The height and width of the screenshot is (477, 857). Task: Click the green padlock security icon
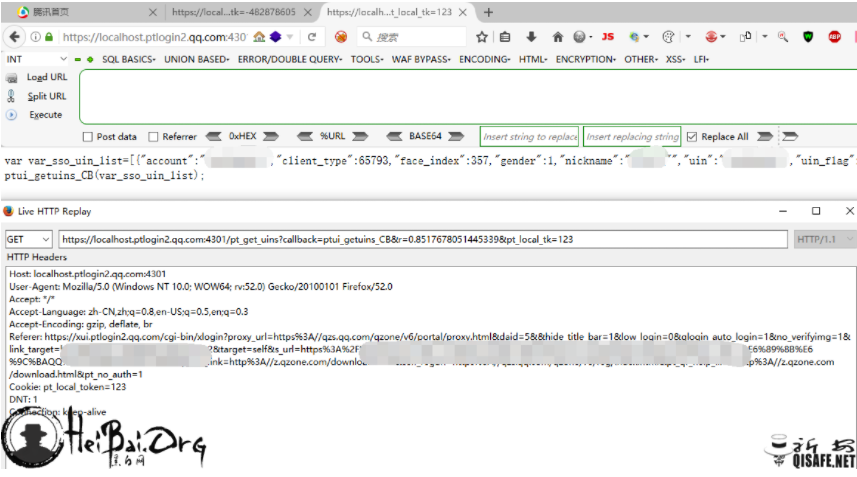pos(49,37)
